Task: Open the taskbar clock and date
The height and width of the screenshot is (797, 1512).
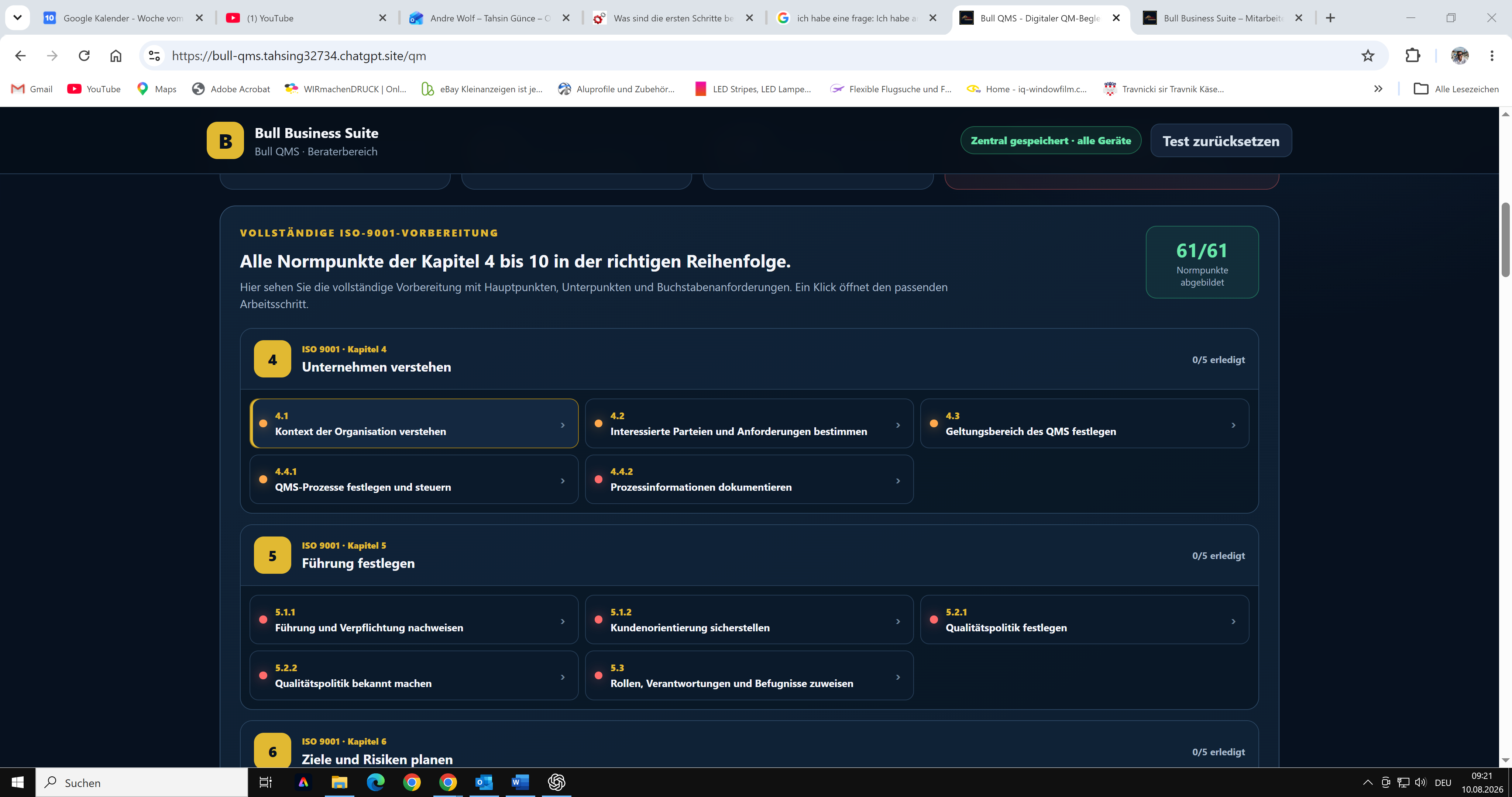Action: pyautogui.click(x=1482, y=782)
